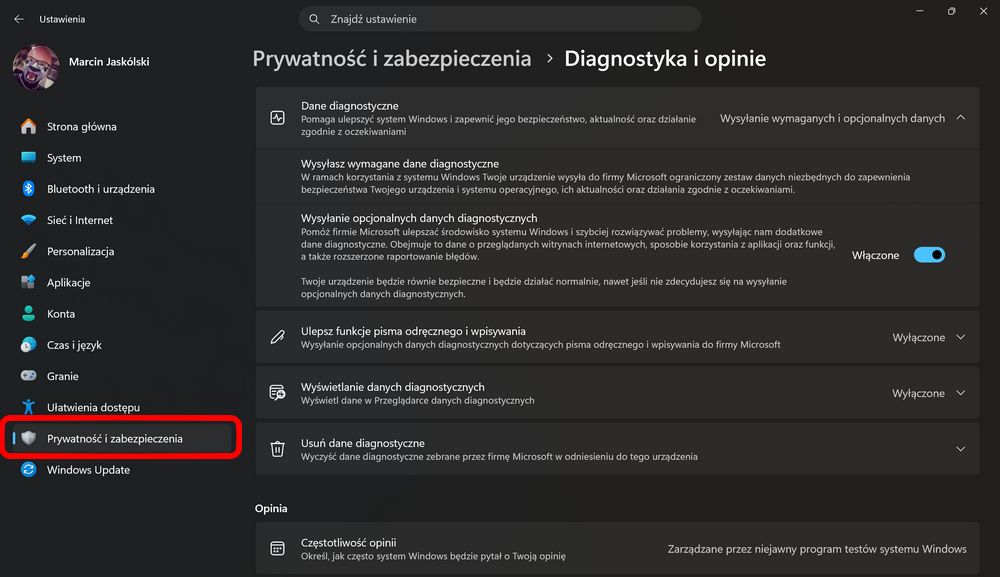
Task: Click the Strona główna home icon
Action: pyautogui.click(x=28, y=126)
